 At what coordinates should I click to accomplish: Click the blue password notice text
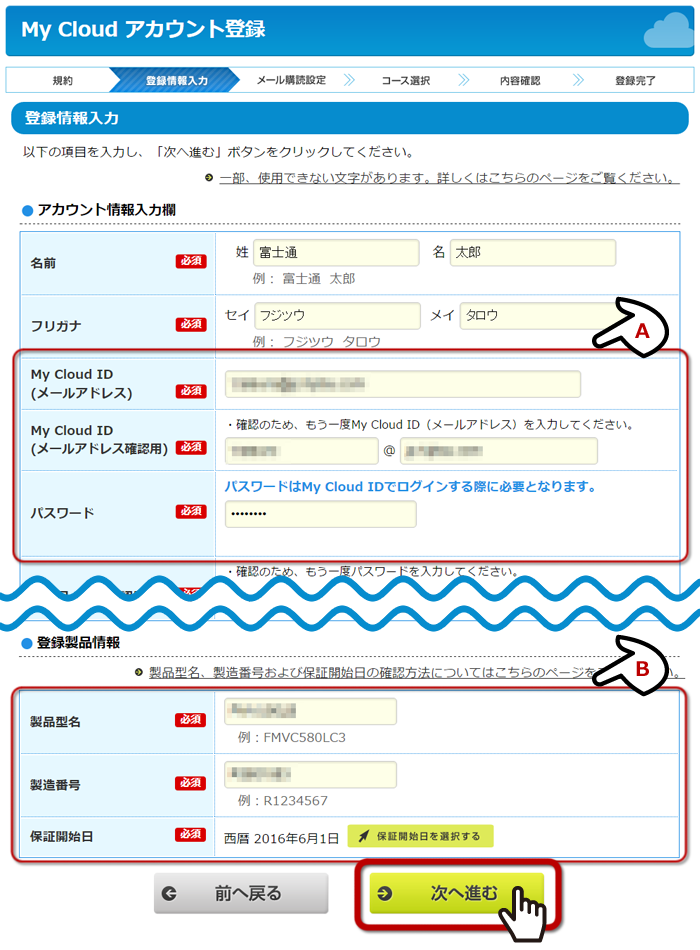pyautogui.click(x=411, y=487)
